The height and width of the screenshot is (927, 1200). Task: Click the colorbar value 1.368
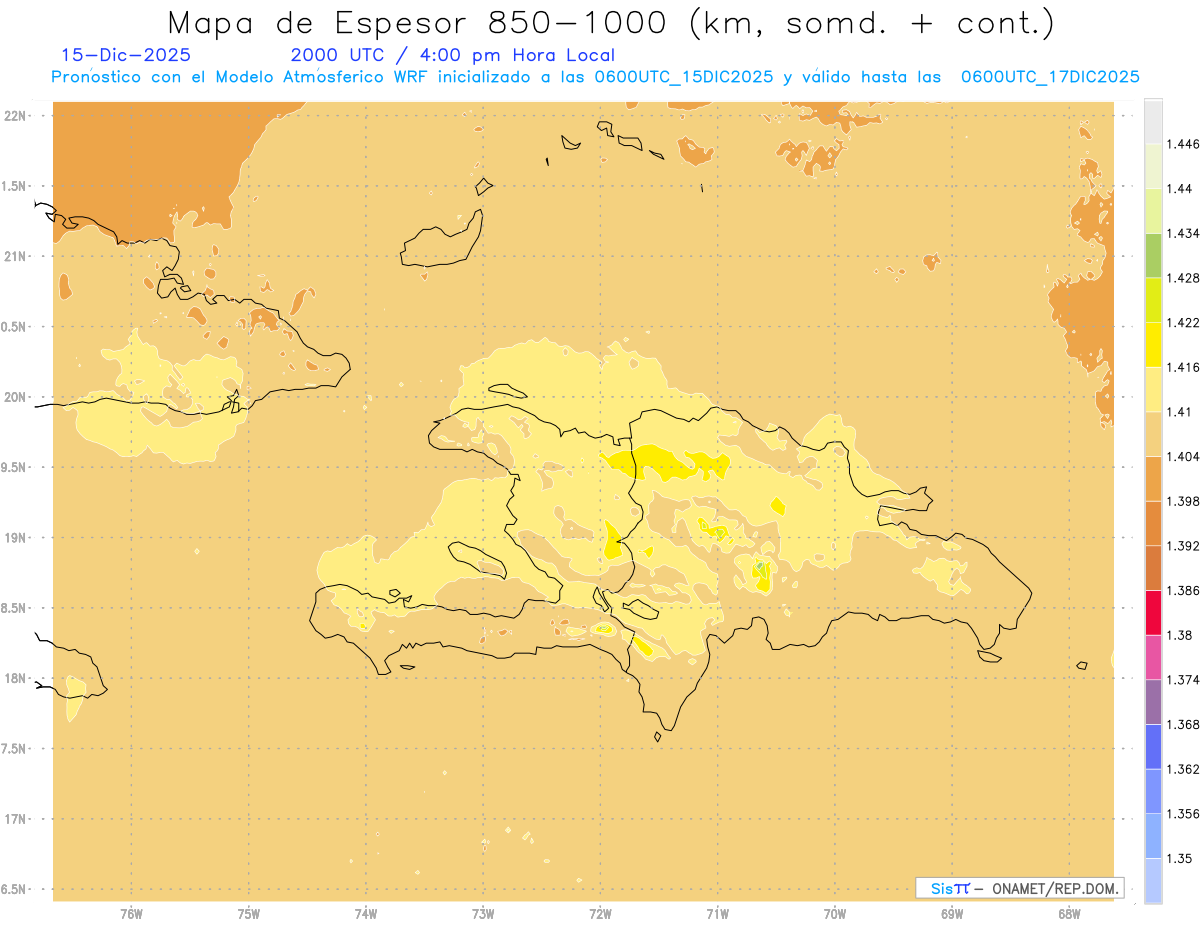[1184, 724]
